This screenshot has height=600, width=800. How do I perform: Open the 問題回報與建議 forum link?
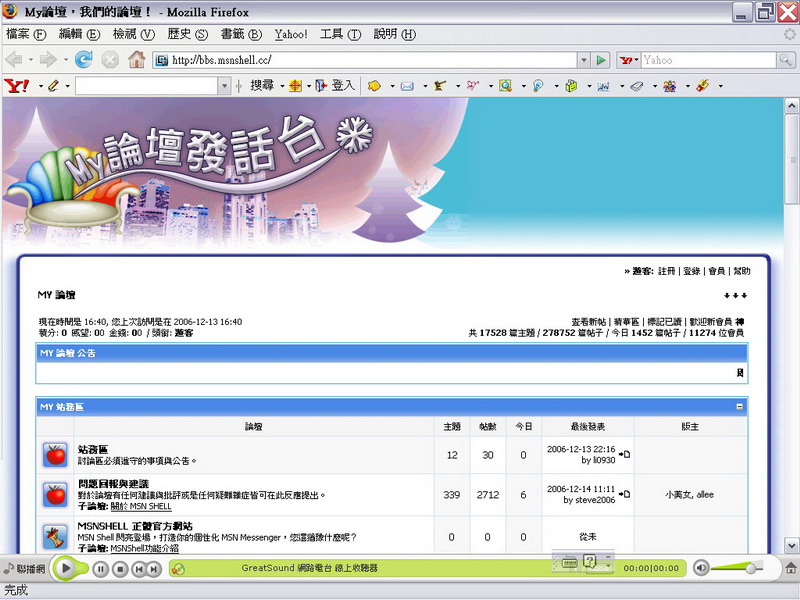pos(113,484)
